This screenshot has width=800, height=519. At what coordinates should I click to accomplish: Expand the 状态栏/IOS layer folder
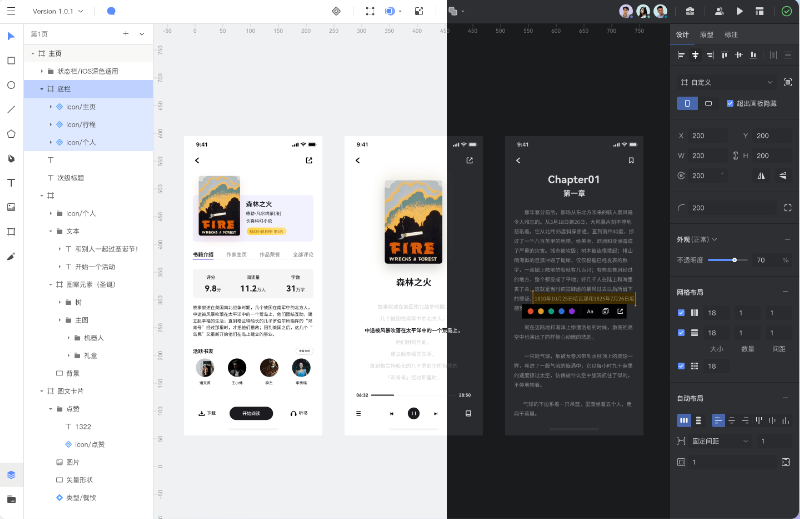point(42,71)
